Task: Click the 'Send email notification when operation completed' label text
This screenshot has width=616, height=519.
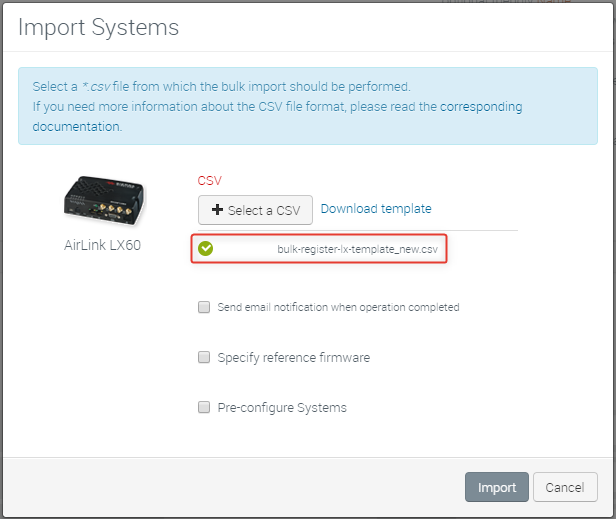Action: [338, 307]
